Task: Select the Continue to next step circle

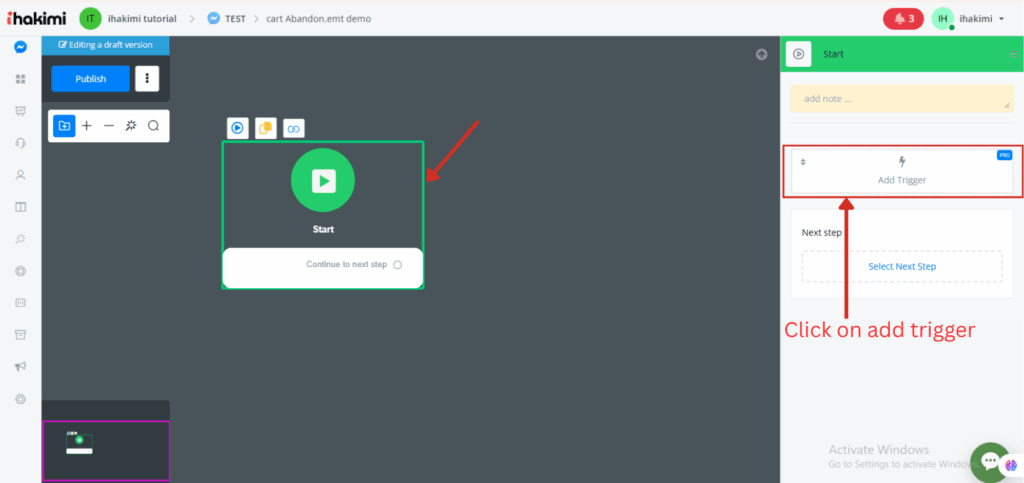Action: coord(397,265)
